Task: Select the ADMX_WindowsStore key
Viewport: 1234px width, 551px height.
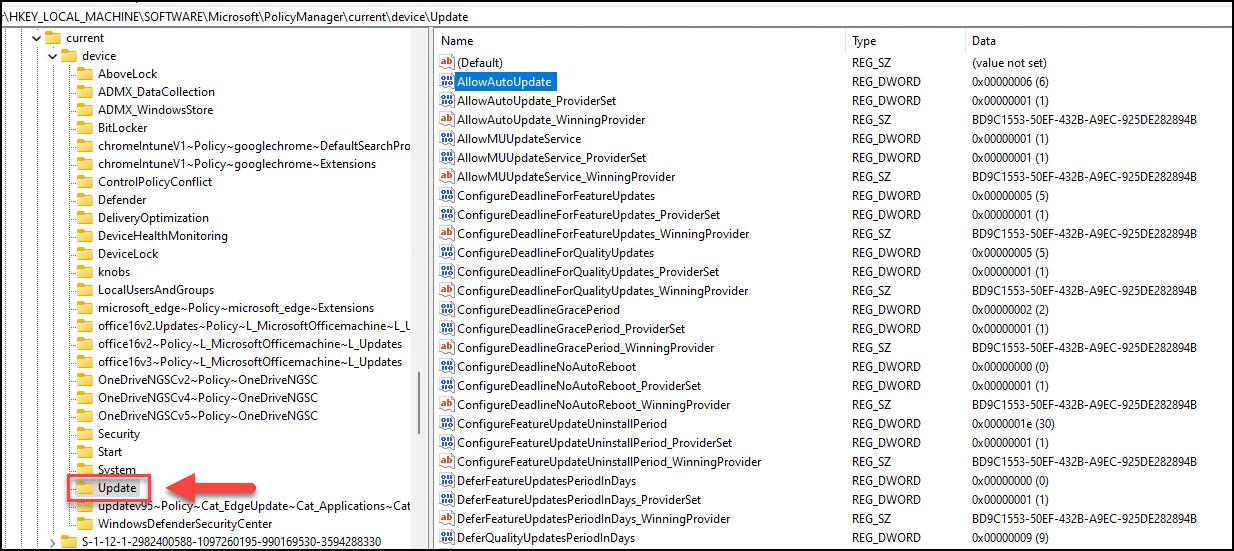Action: (x=155, y=110)
